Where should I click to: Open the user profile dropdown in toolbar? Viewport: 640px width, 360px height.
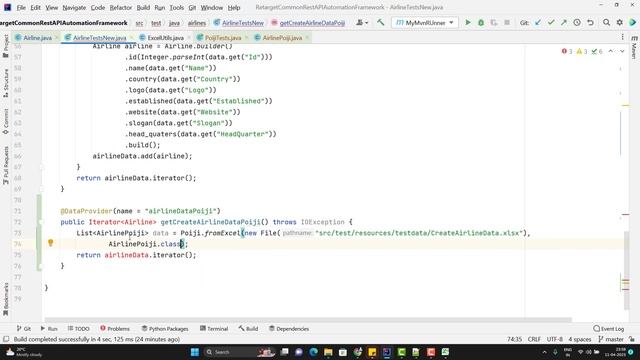362,23
